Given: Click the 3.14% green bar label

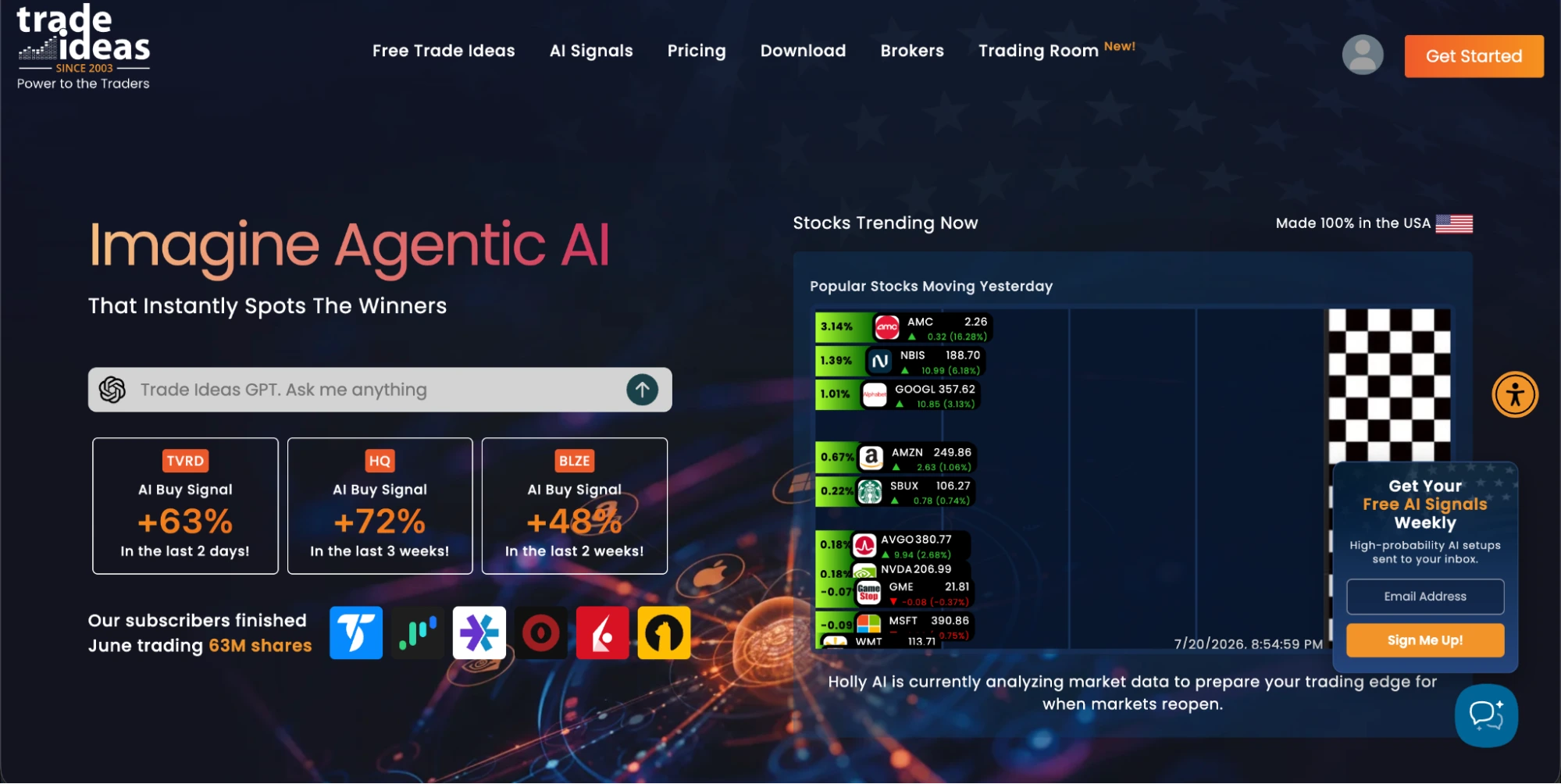Looking at the screenshot, I should 836,327.
